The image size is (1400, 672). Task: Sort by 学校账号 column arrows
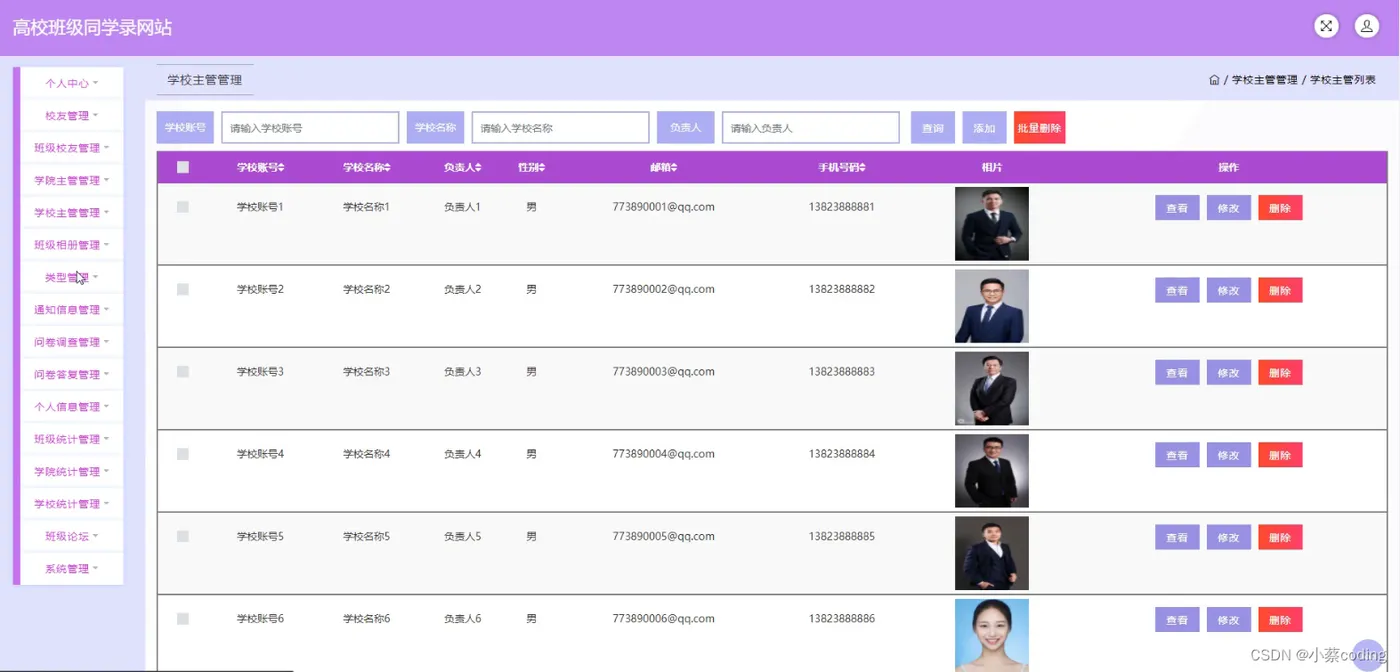point(282,167)
